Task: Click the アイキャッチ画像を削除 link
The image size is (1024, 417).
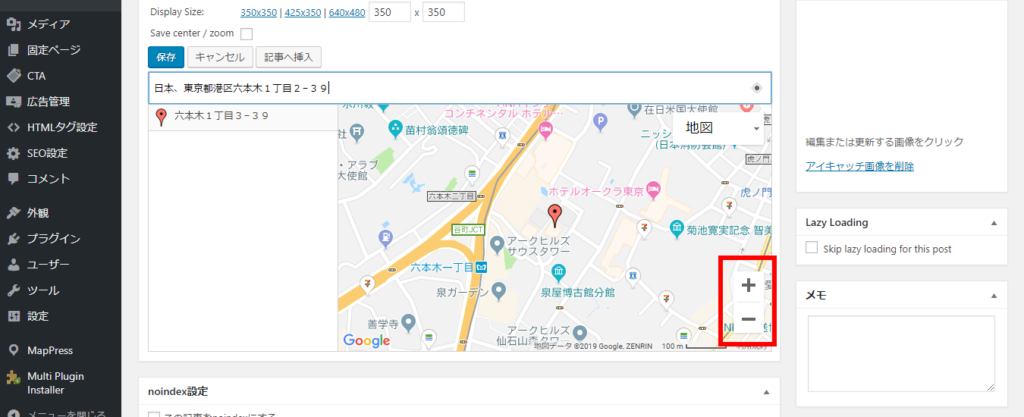Action: tap(859, 166)
